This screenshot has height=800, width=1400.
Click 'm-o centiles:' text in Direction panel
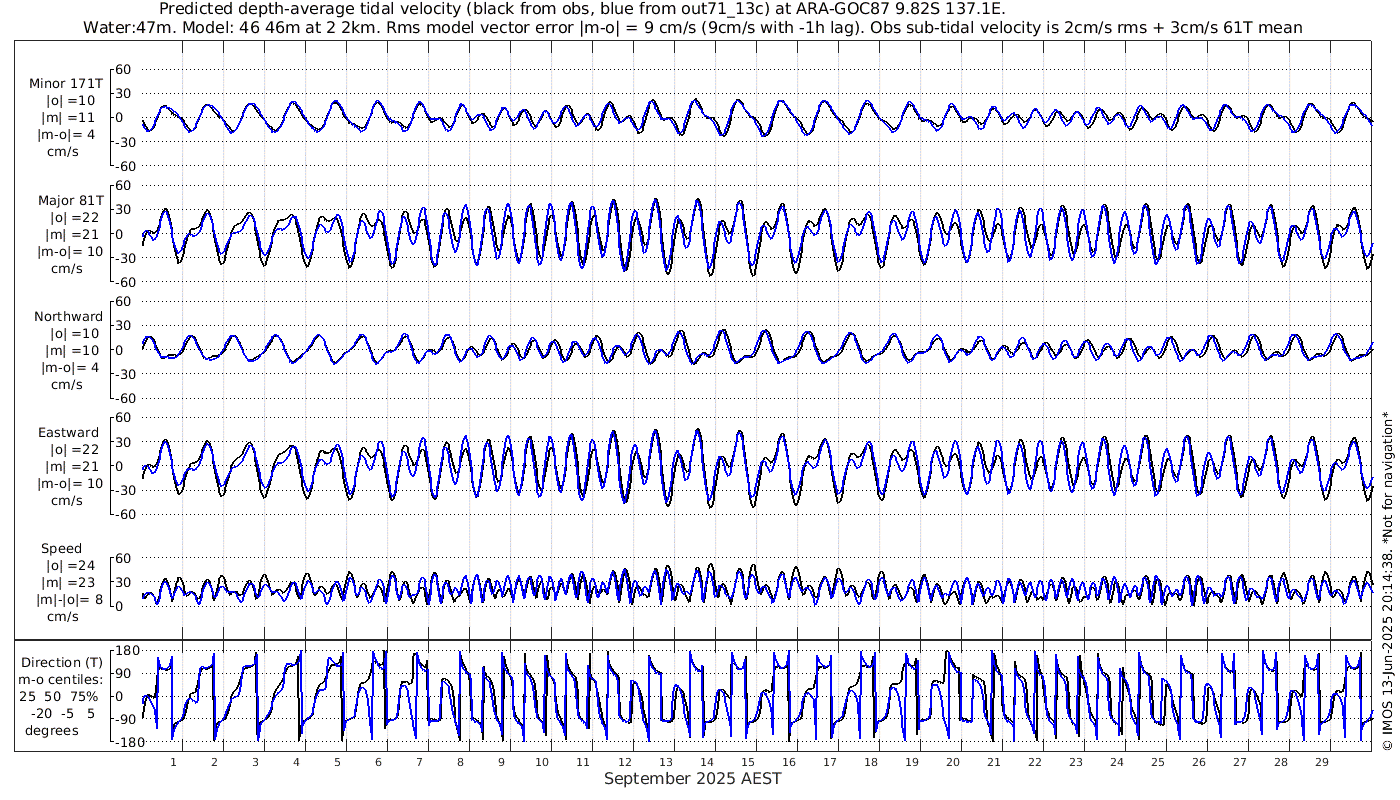point(61,679)
